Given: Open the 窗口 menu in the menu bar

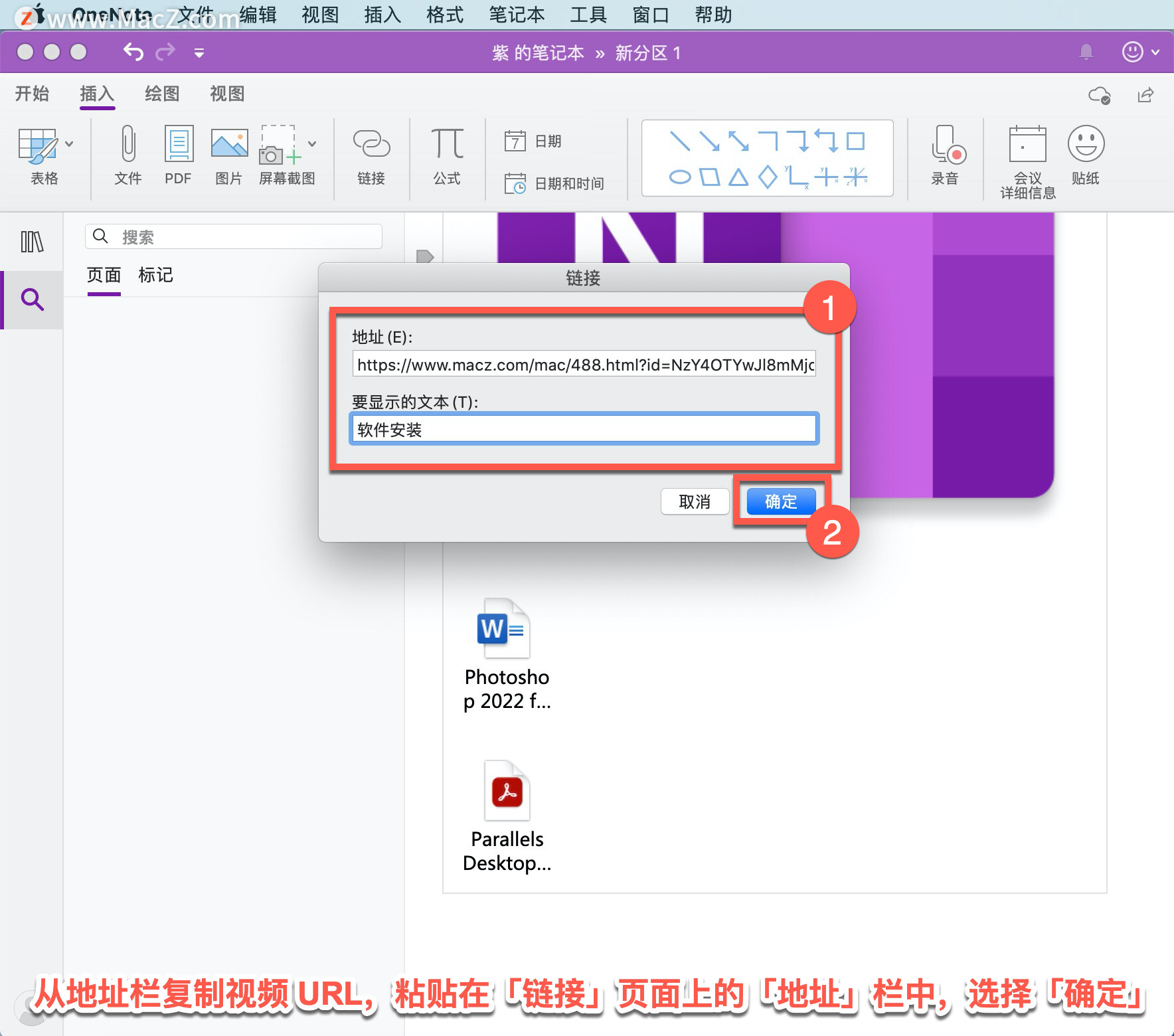Looking at the screenshot, I should click(651, 15).
